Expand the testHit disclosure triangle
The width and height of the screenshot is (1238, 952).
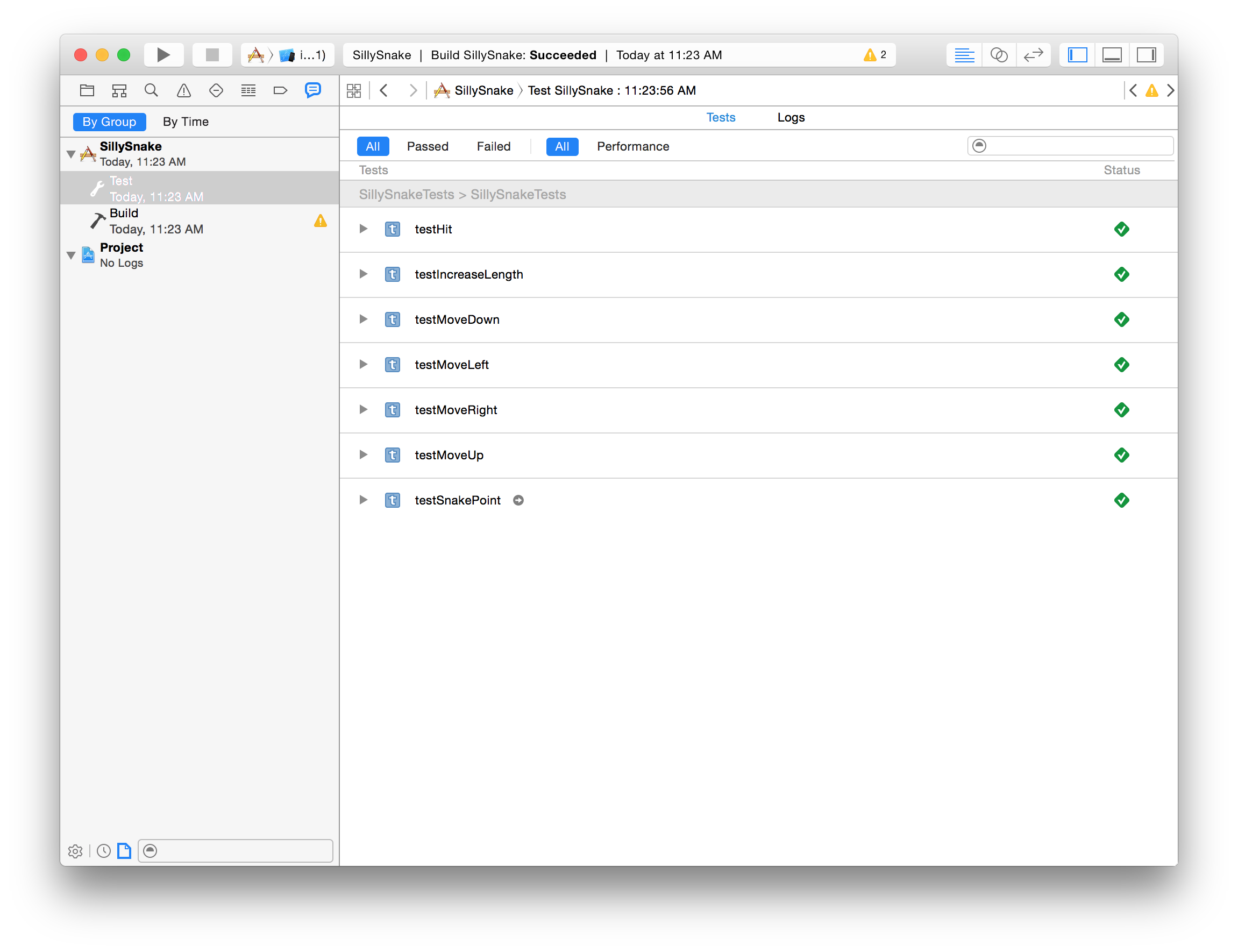pyautogui.click(x=363, y=229)
